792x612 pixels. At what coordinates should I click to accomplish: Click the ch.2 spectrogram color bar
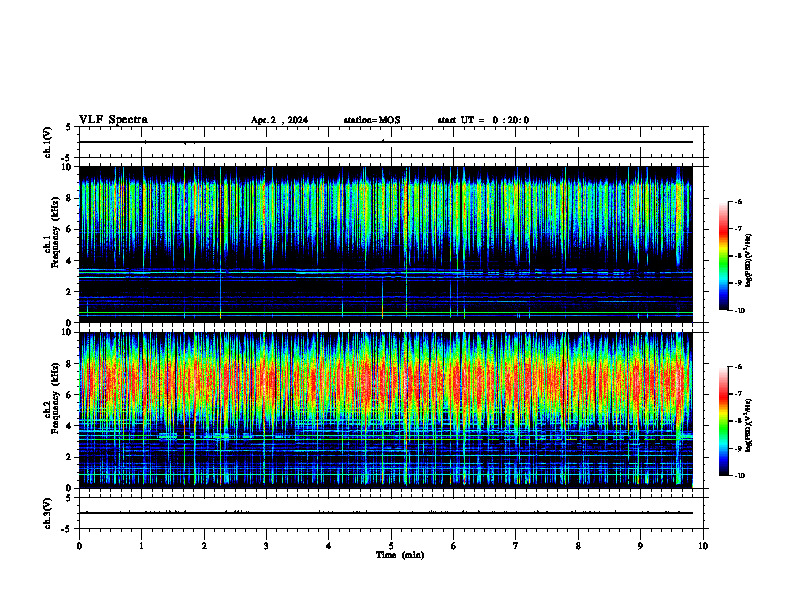(723, 421)
